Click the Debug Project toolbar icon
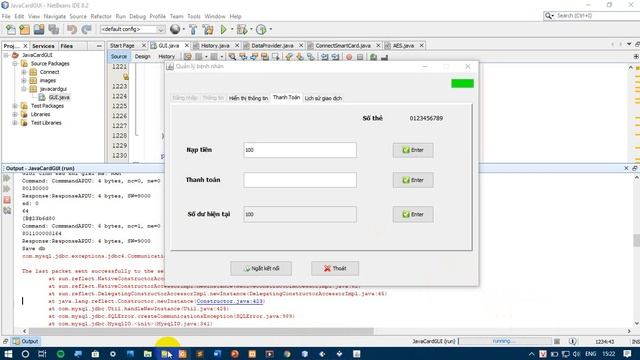This screenshot has width=640, height=360. pos(242,29)
